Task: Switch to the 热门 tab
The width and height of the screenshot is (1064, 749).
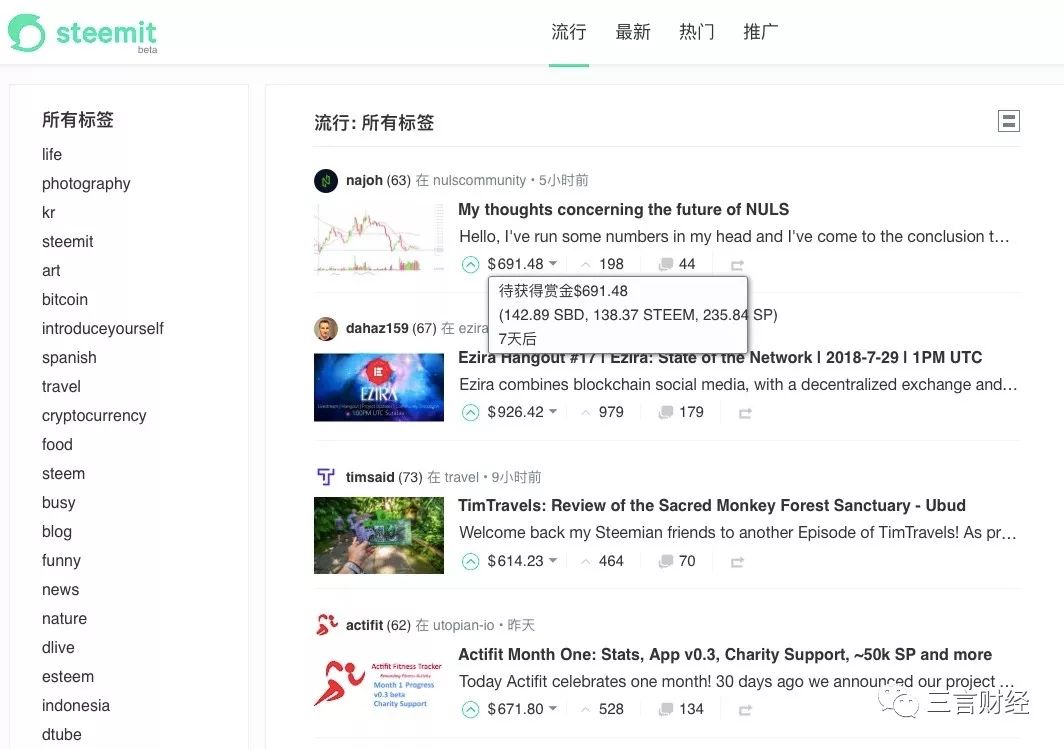Action: (696, 32)
